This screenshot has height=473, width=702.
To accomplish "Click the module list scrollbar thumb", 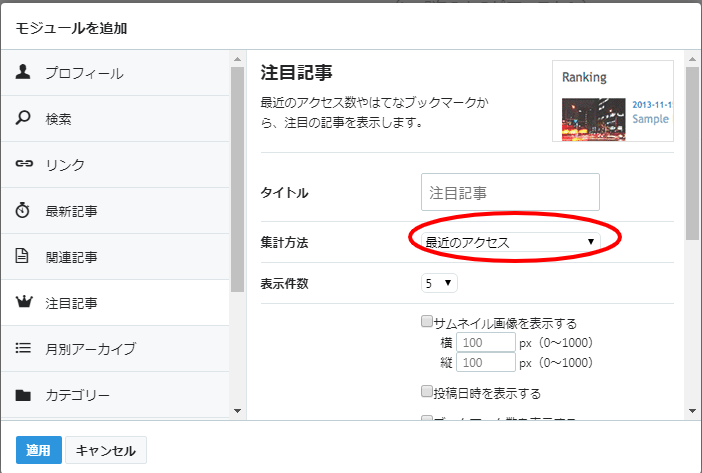I will coord(237,179).
